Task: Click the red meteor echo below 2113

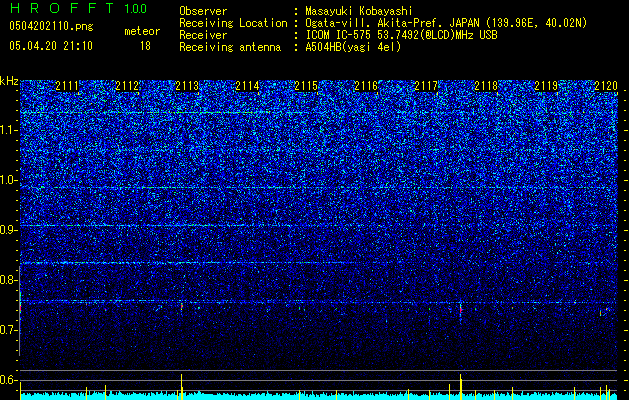Action: (182, 306)
